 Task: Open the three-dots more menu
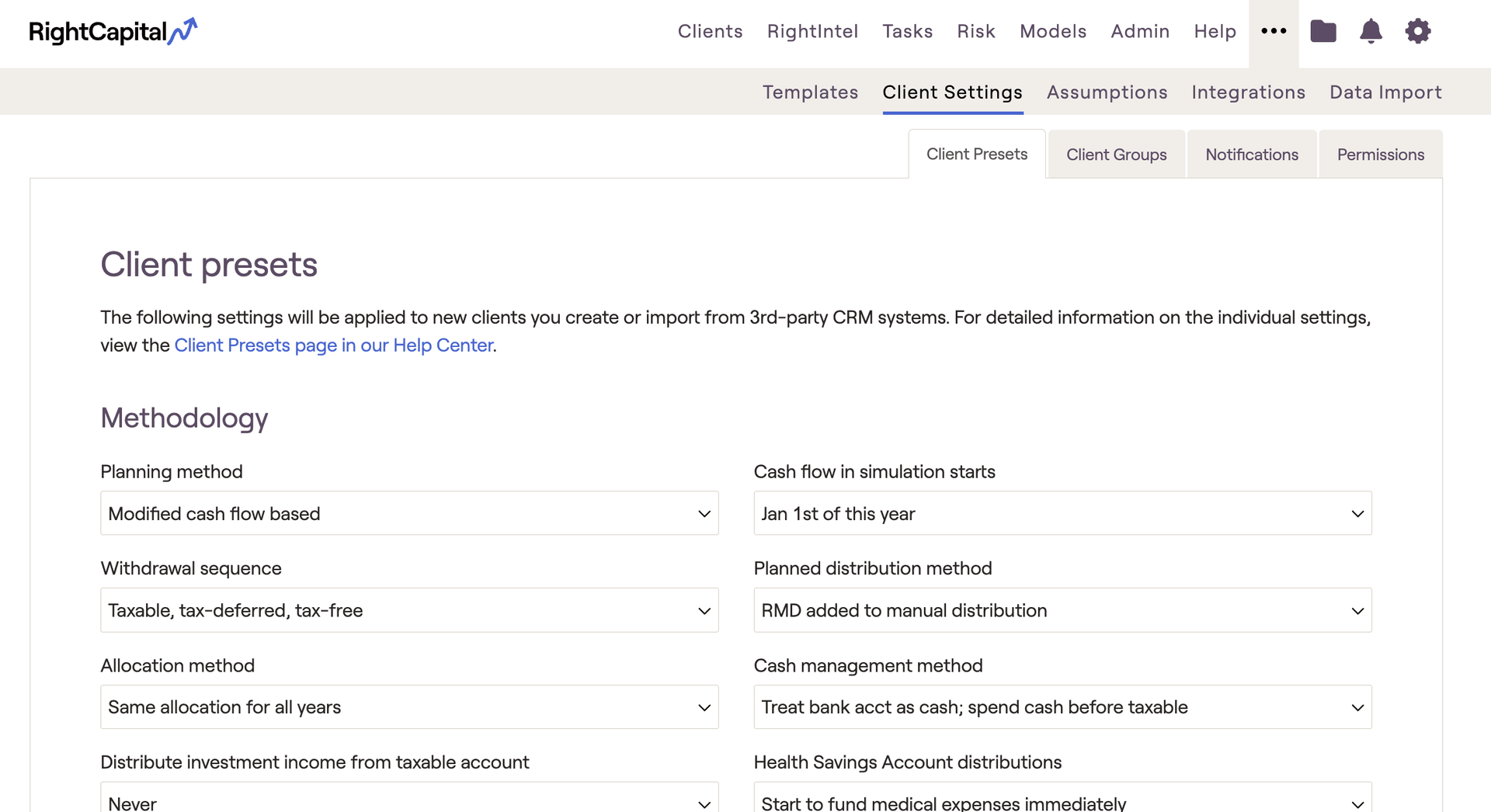tap(1274, 31)
